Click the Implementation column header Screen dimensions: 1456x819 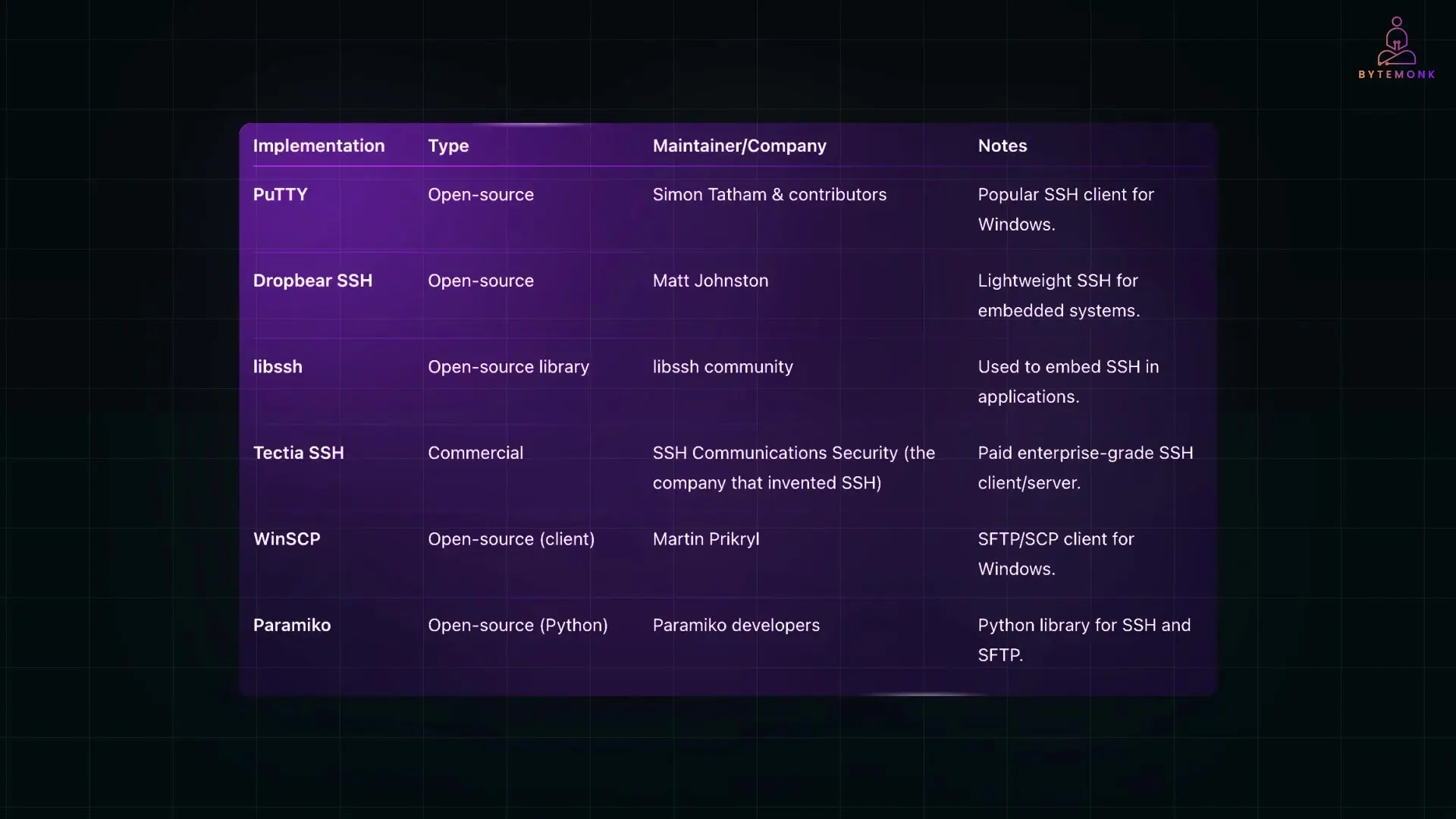[x=318, y=146]
